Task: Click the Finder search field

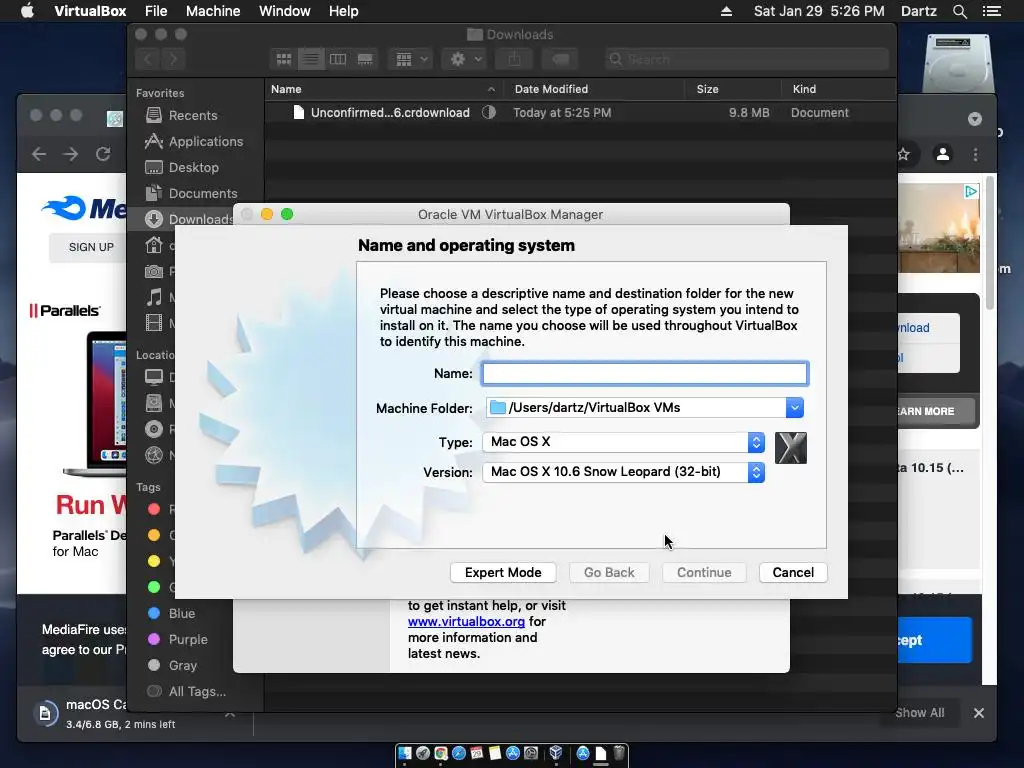Action: pos(746,59)
